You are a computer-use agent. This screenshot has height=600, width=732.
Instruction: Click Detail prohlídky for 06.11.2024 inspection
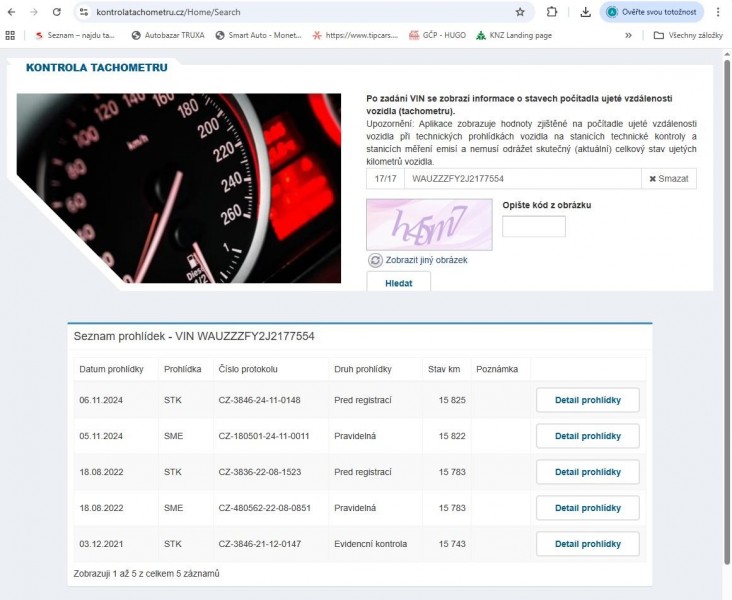(x=587, y=400)
